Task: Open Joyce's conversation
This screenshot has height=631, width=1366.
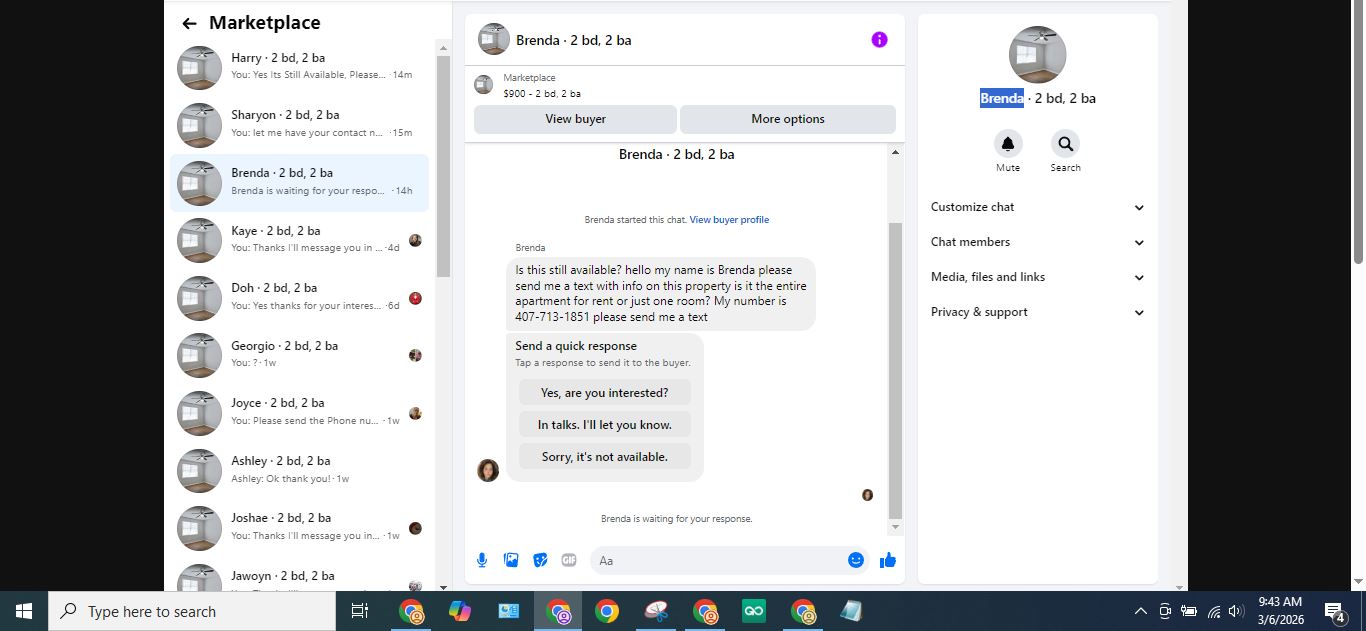Action: (300, 412)
